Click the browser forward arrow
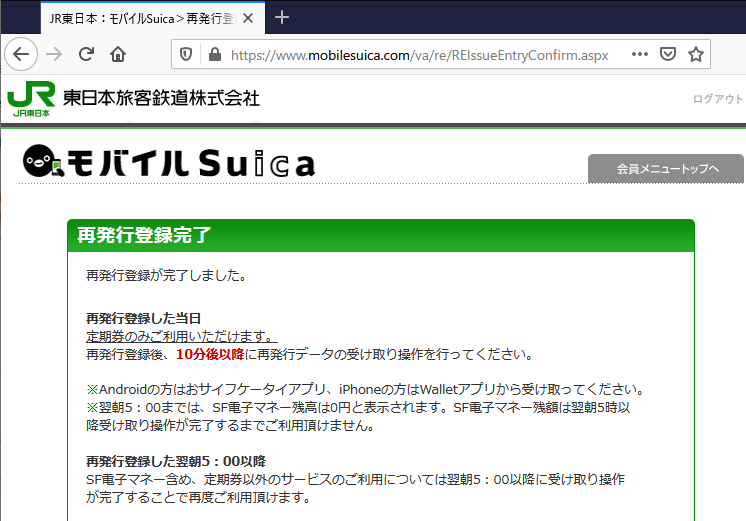746x521 pixels. coord(54,54)
